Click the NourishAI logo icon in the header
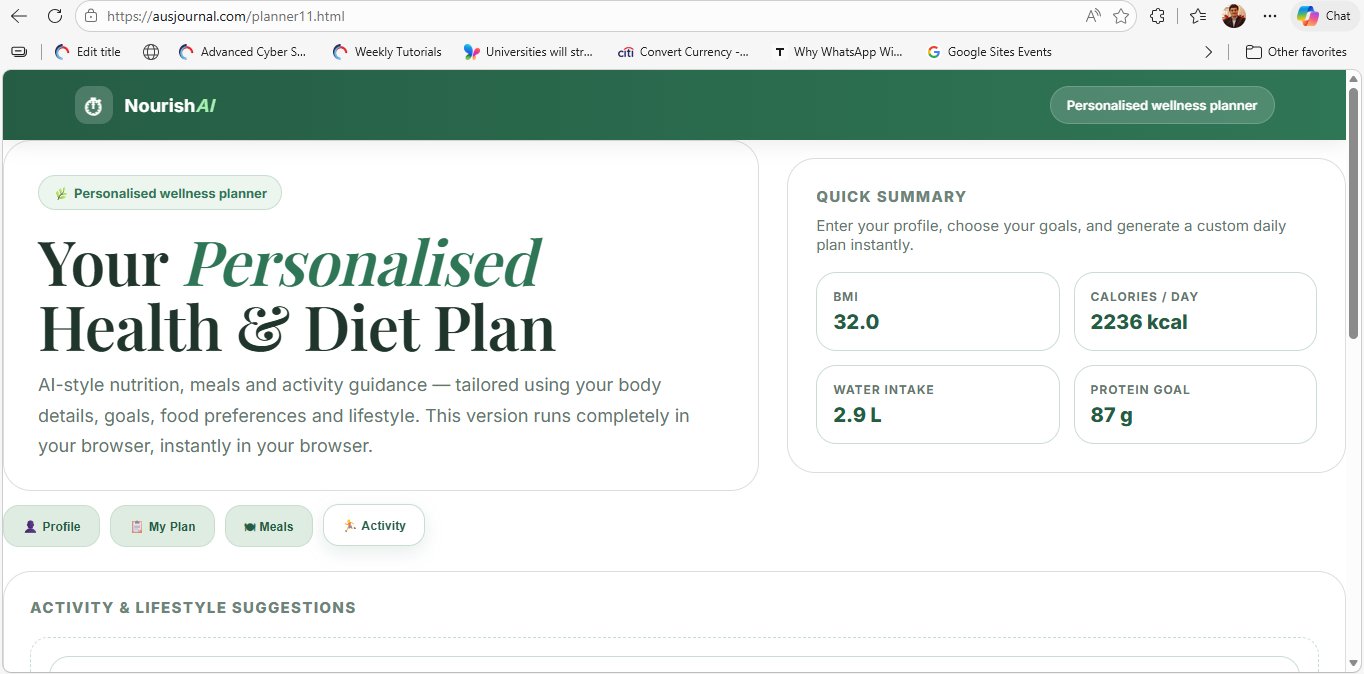Viewport: 1364px width, 674px height. pyautogui.click(x=93, y=105)
